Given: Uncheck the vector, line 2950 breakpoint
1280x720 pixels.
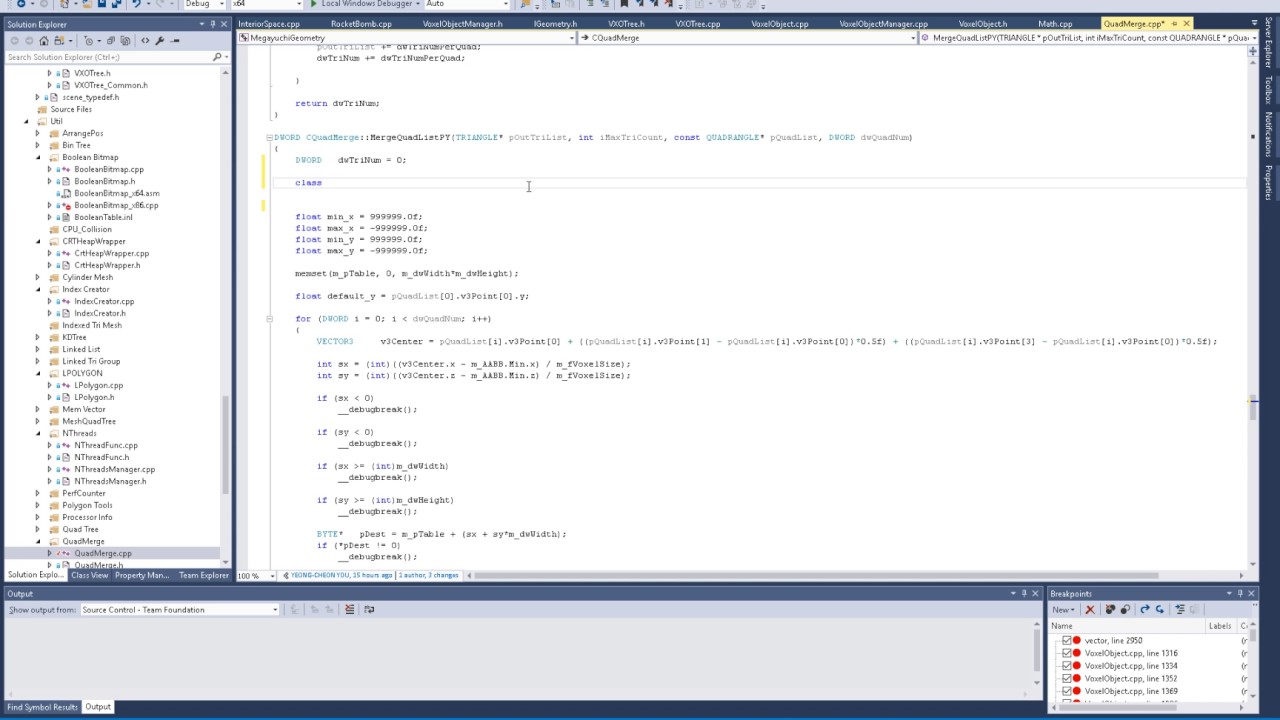Looking at the screenshot, I should pyautogui.click(x=1066, y=640).
